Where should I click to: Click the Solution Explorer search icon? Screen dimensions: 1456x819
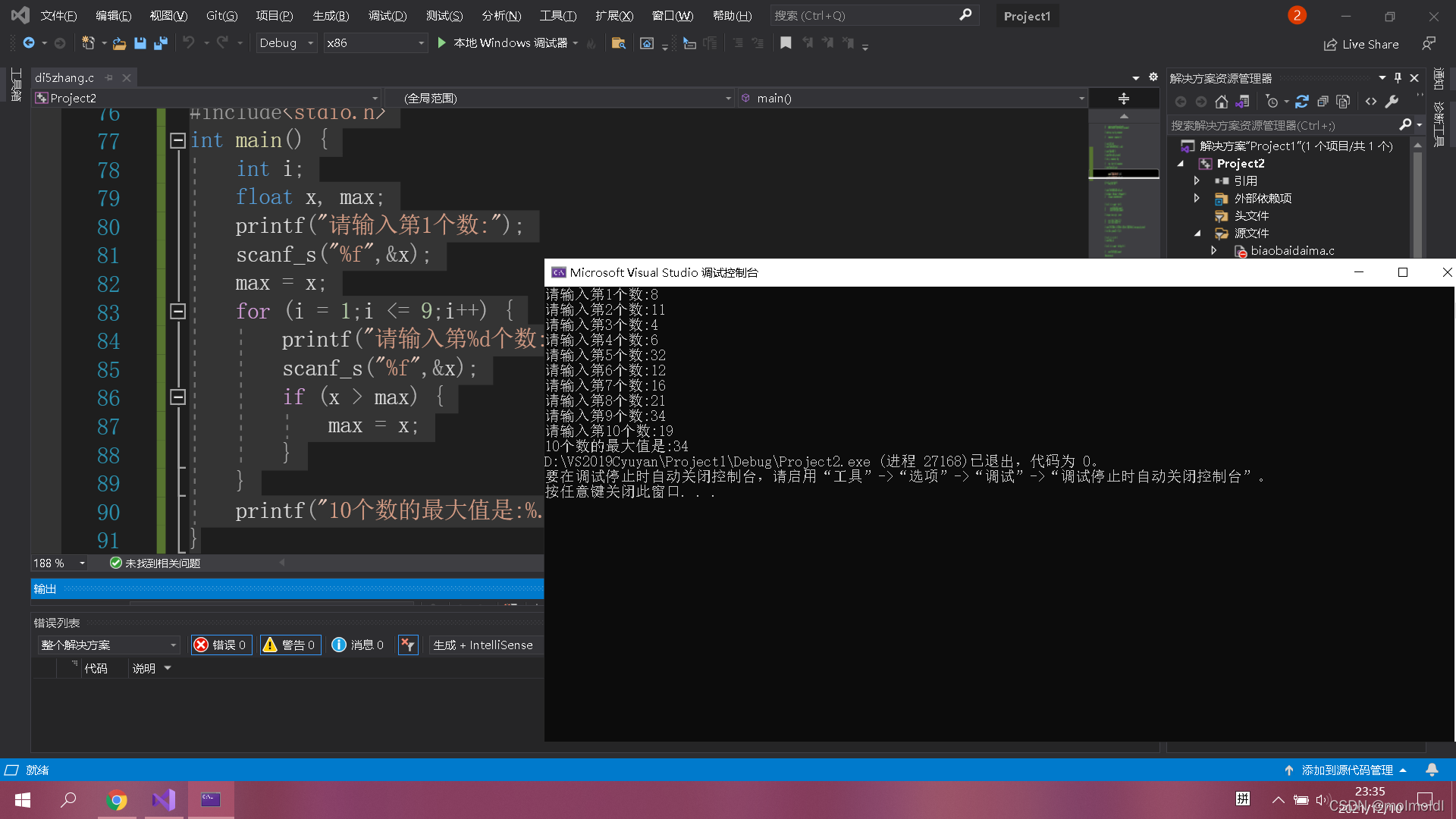click(x=1405, y=125)
